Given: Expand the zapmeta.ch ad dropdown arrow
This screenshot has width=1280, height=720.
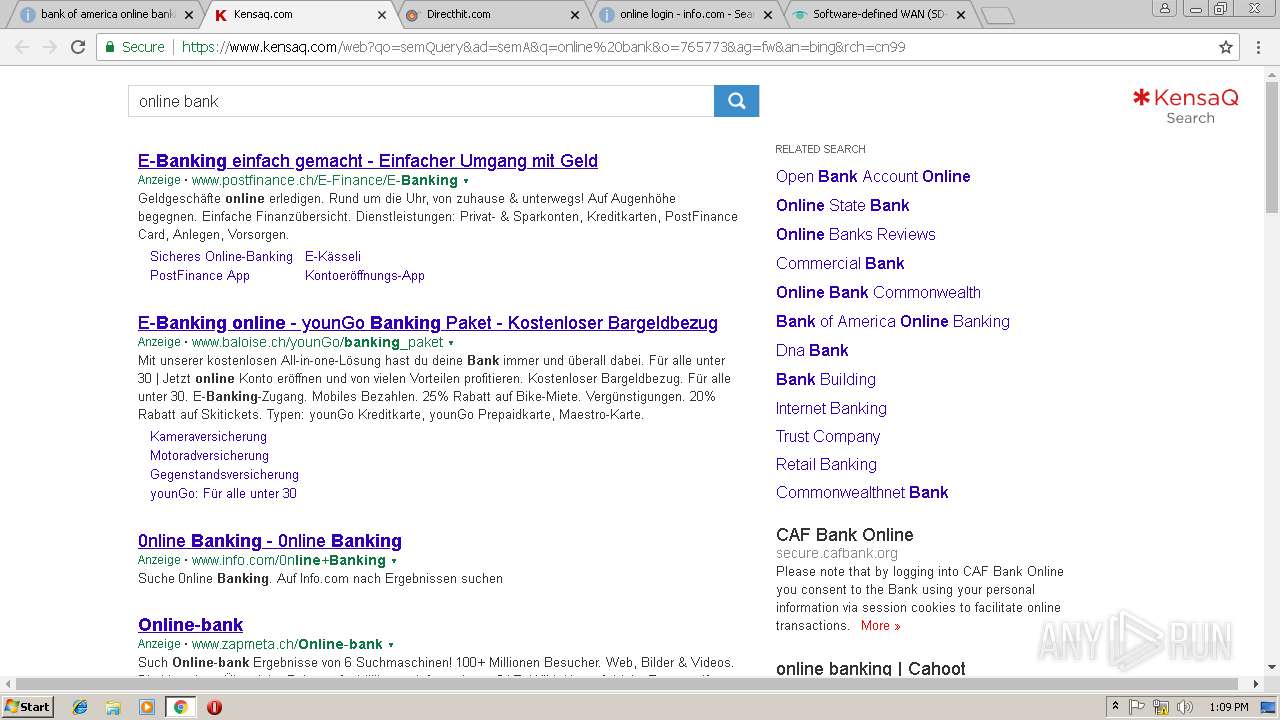Looking at the screenshot, I should 391,645.
